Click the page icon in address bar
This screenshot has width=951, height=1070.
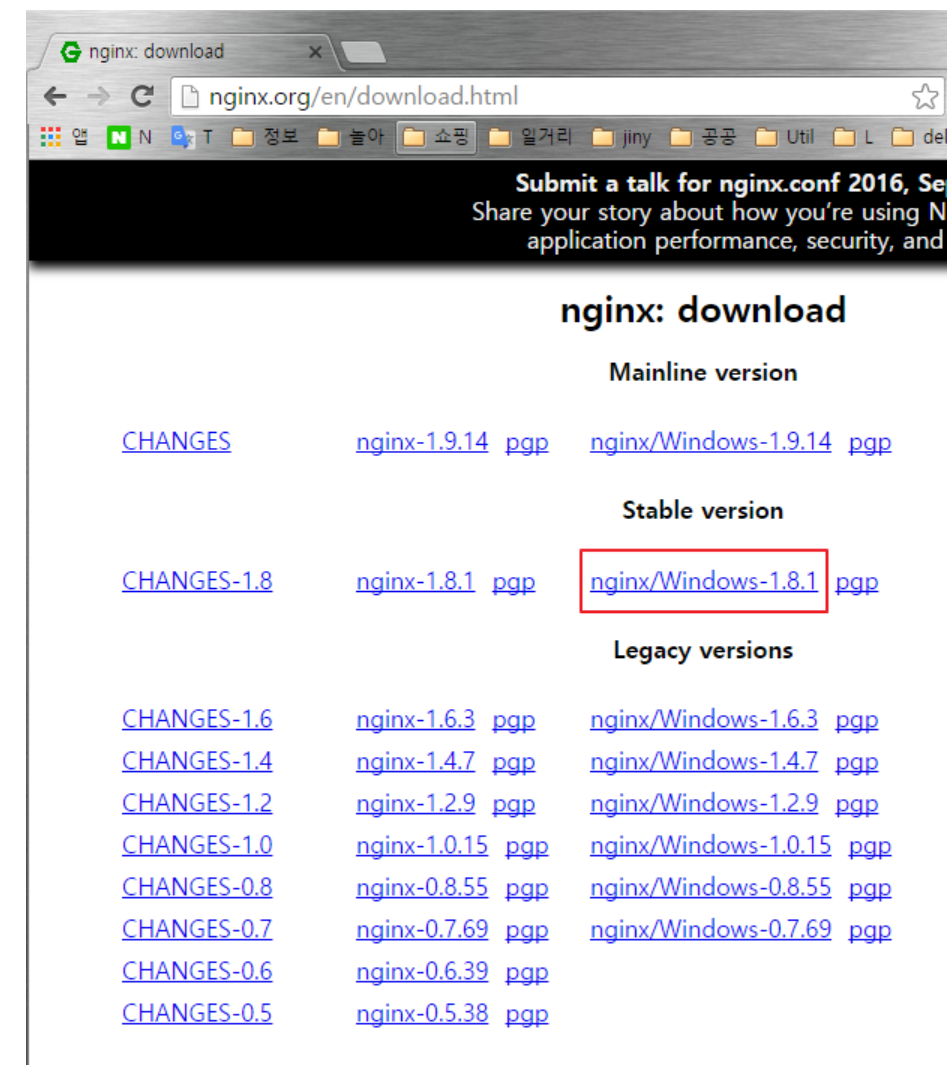190,97
